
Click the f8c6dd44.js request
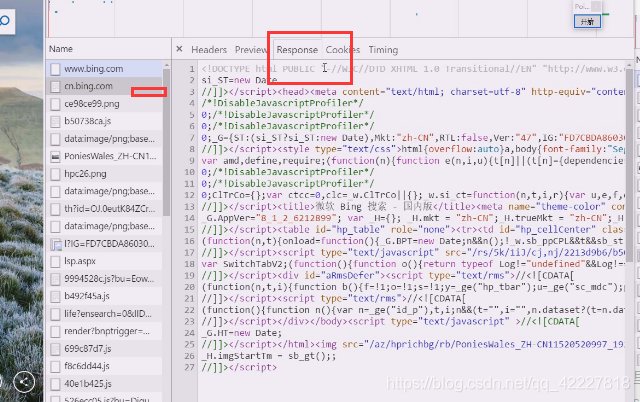(104, 366)
